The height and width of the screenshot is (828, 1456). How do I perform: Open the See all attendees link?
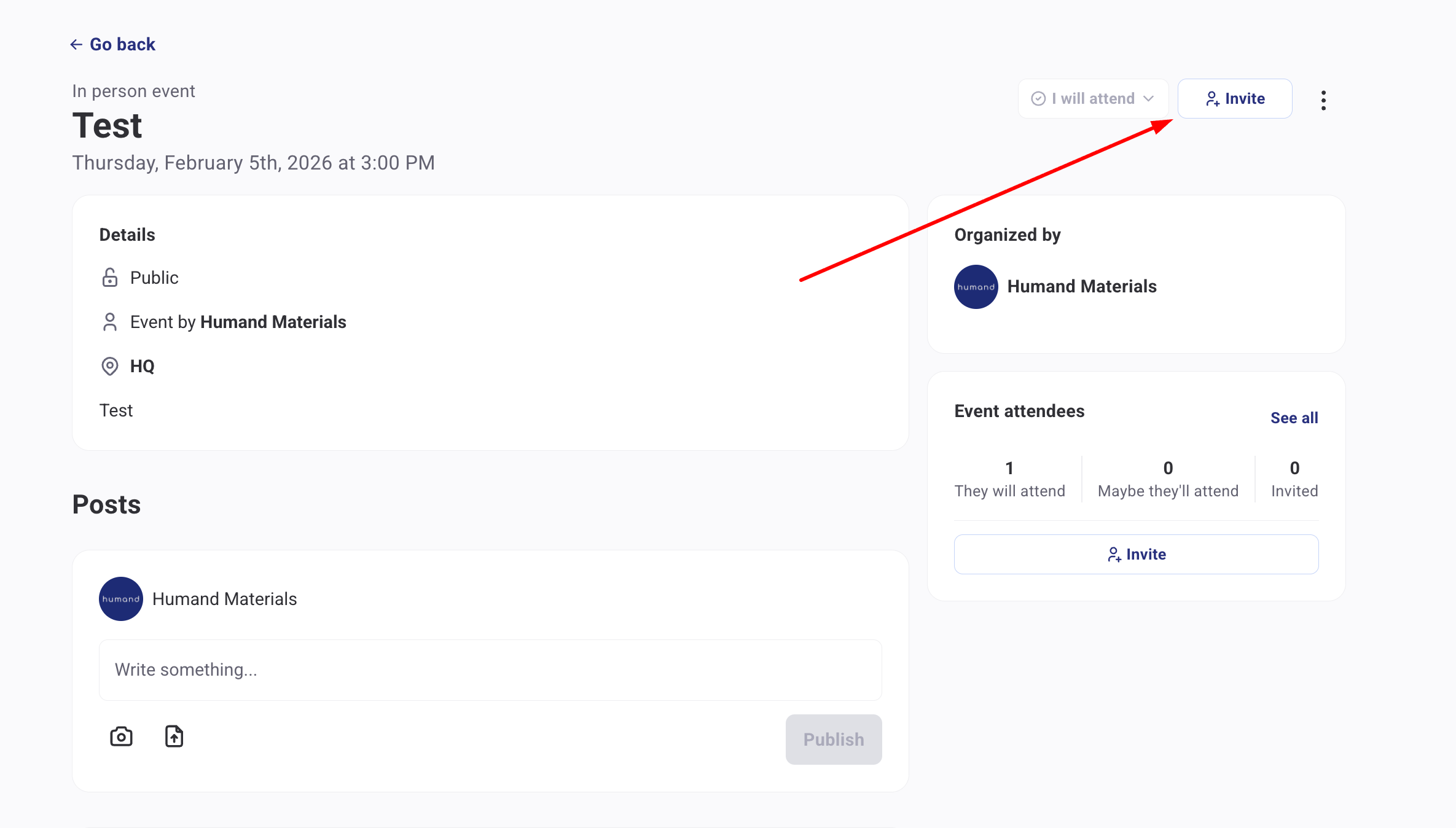pyautogui.click(x=1294, y=418)
